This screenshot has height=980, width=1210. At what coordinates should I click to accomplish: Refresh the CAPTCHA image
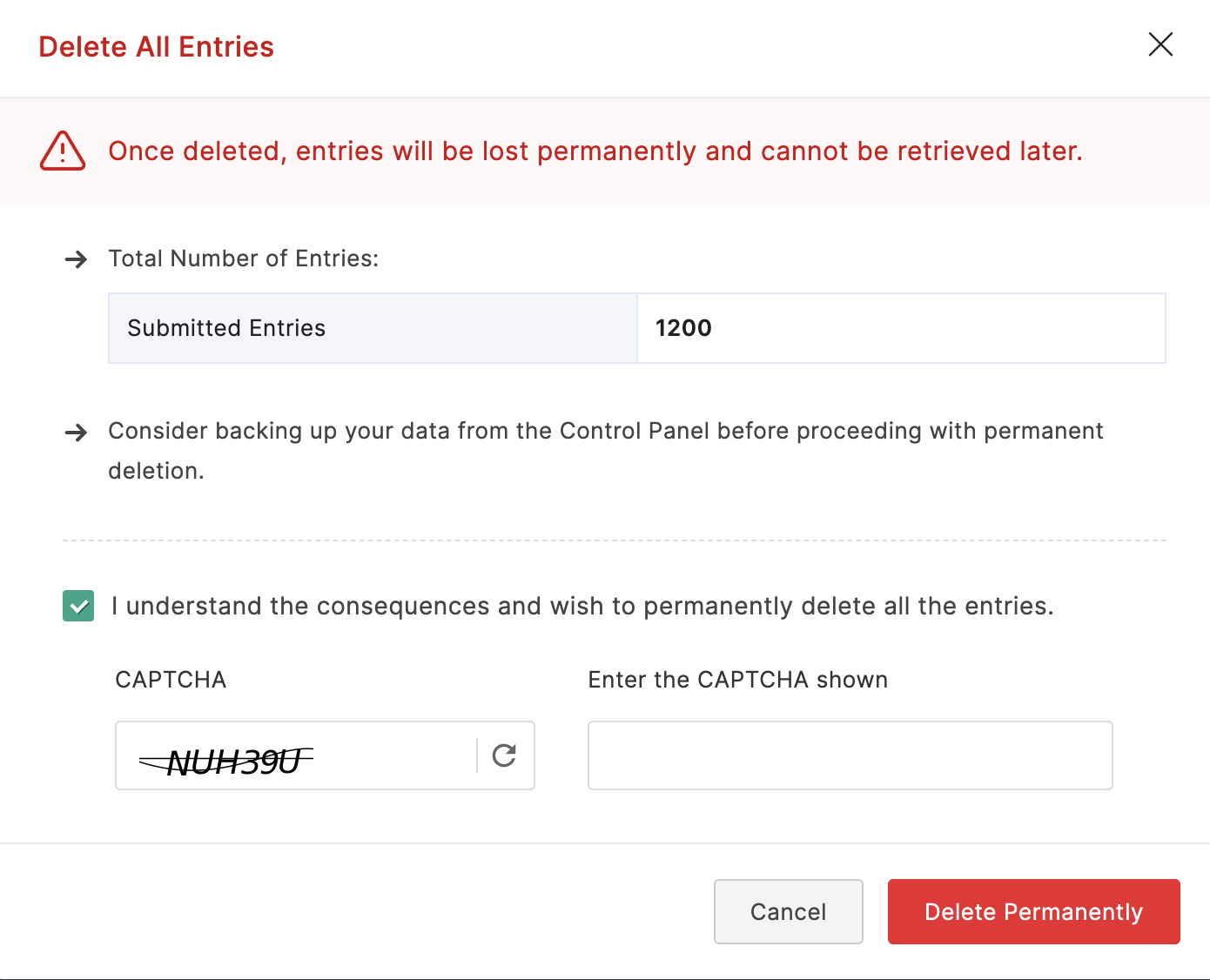click(504, 755)
